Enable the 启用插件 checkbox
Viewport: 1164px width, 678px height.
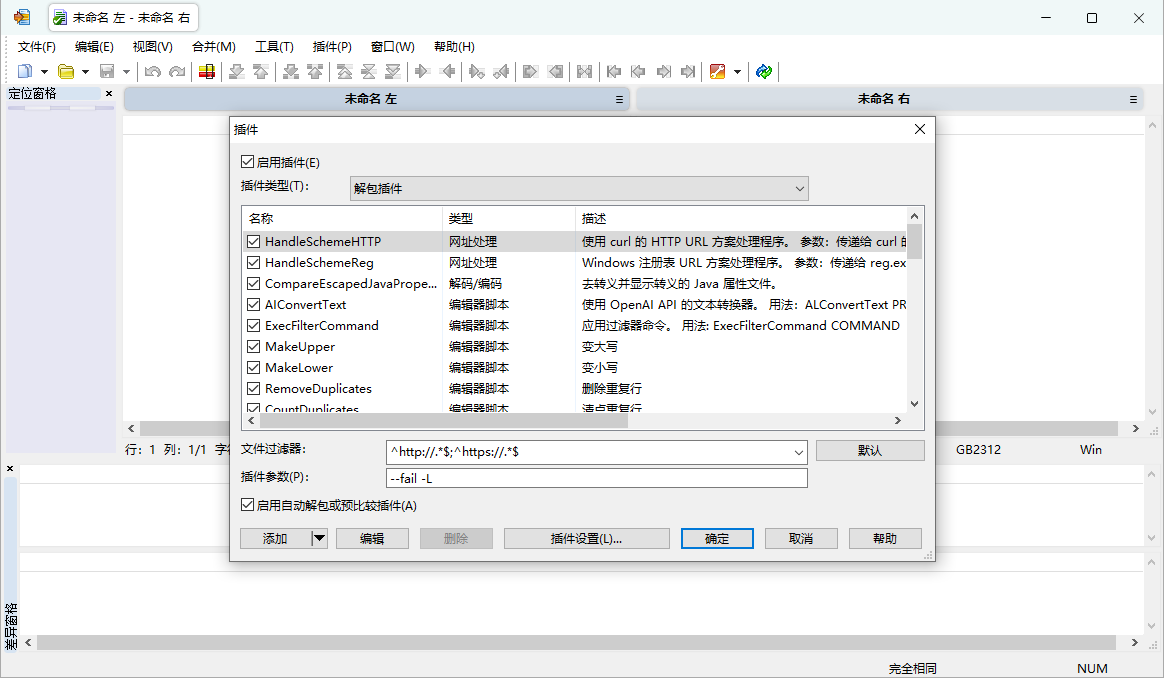[x=246, y=161]
